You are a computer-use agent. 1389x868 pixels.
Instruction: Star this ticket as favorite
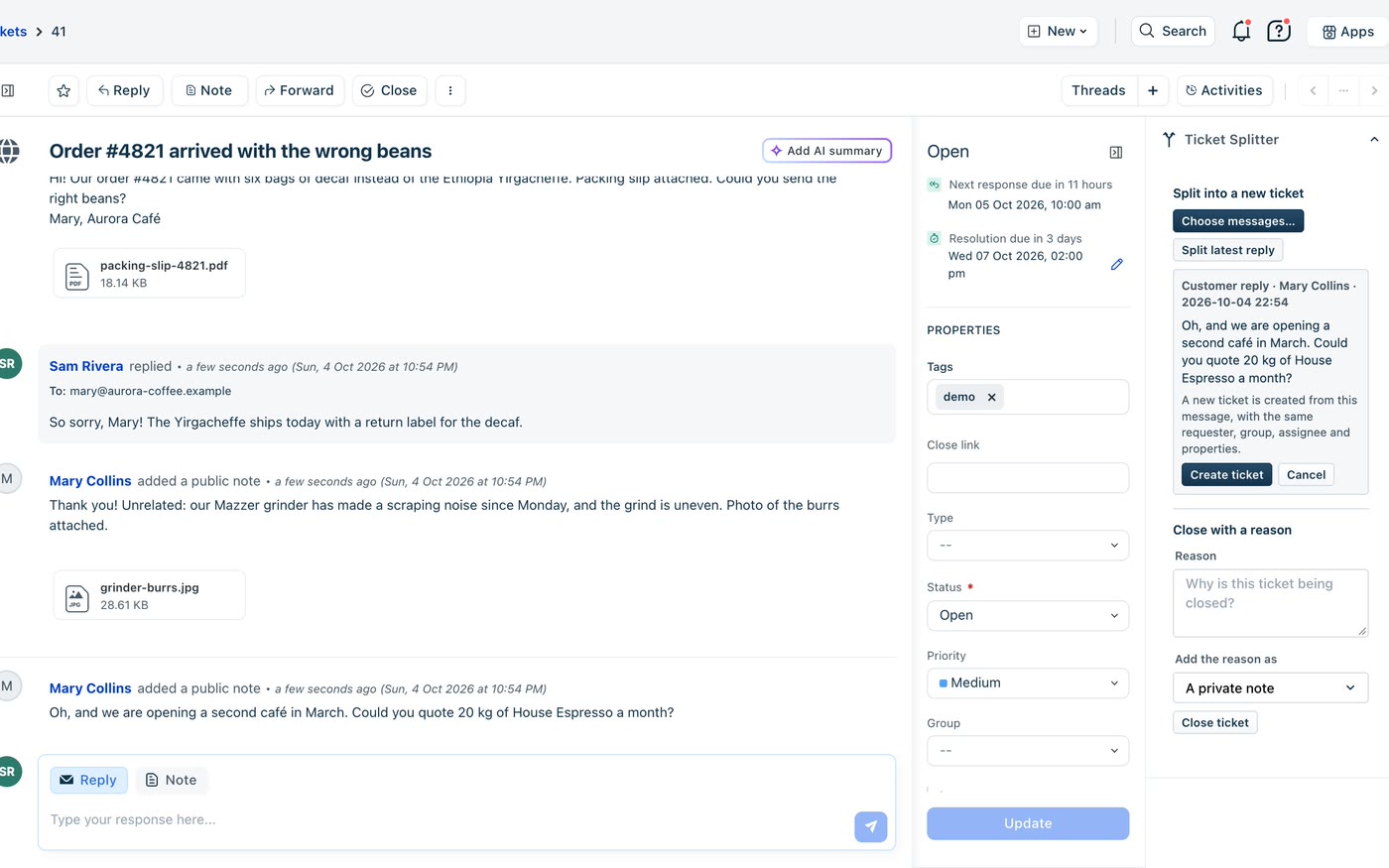[x=63, y=90]
